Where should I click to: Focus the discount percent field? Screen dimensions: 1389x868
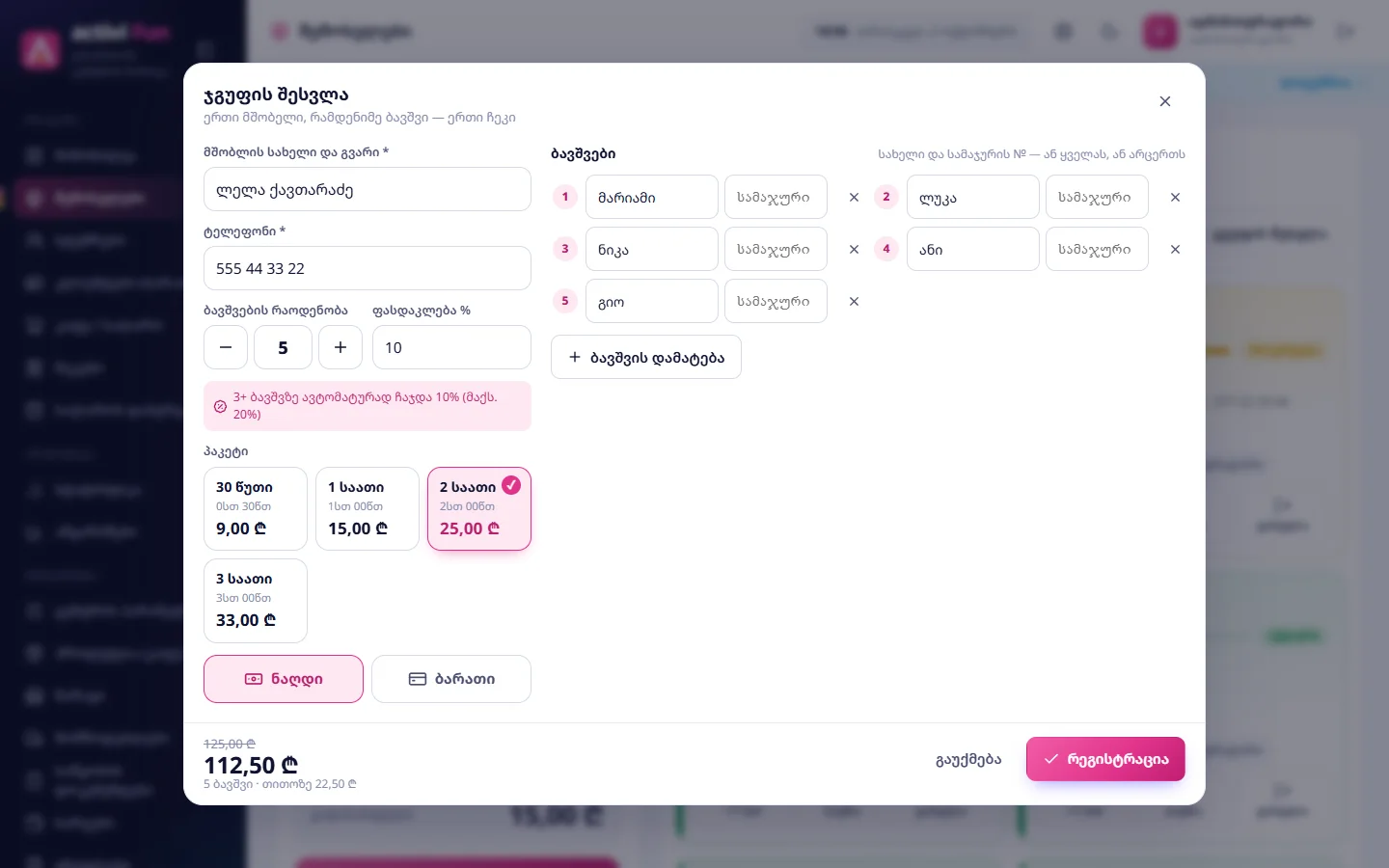(451, 347)
